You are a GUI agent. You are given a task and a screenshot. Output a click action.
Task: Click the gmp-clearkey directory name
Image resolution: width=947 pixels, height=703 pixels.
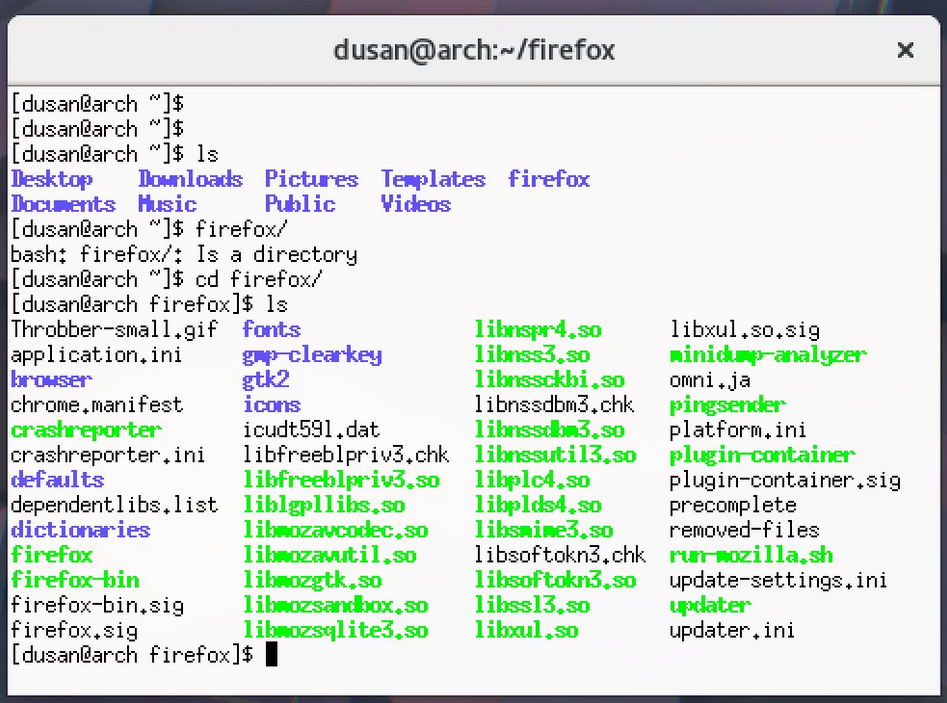312,355
